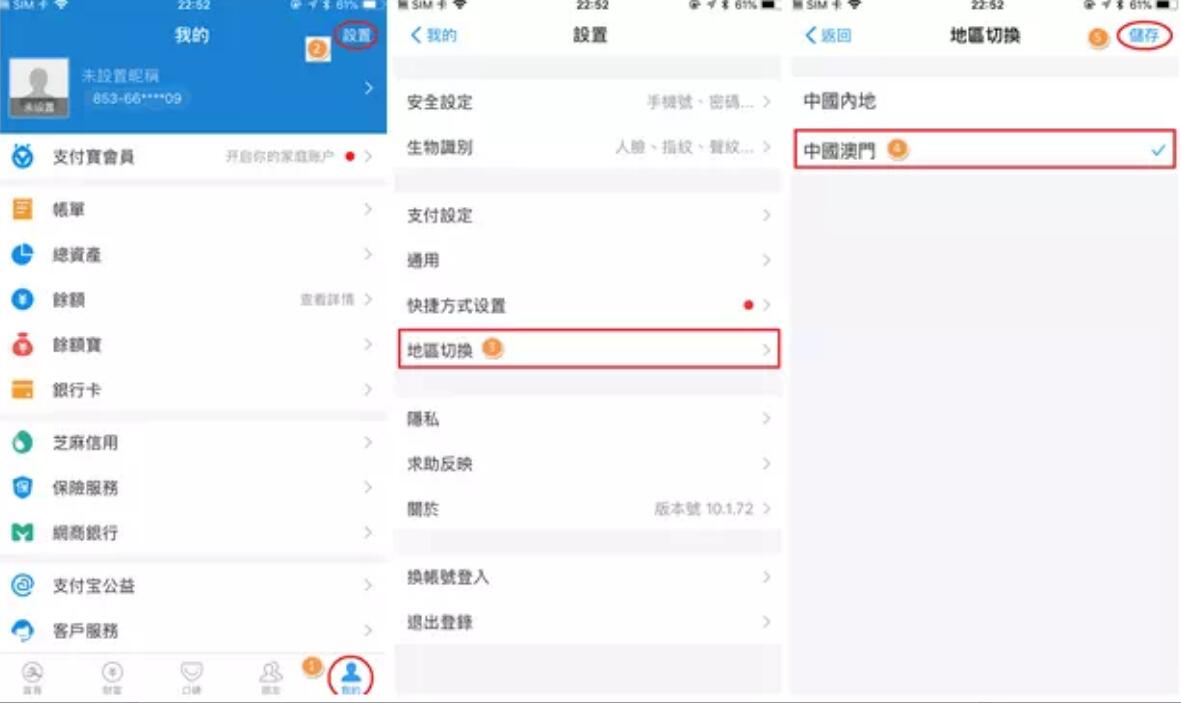
Task: Open 支付寶會員 membership icon
Action: (x=23, y=157)
